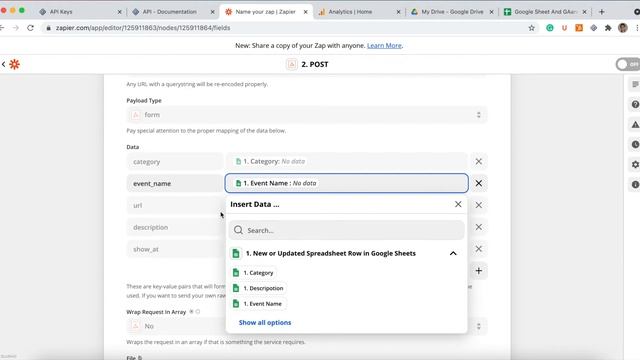Click the orange U extension icon
This screenshot has height=360, width=640.
pos(564,28)
